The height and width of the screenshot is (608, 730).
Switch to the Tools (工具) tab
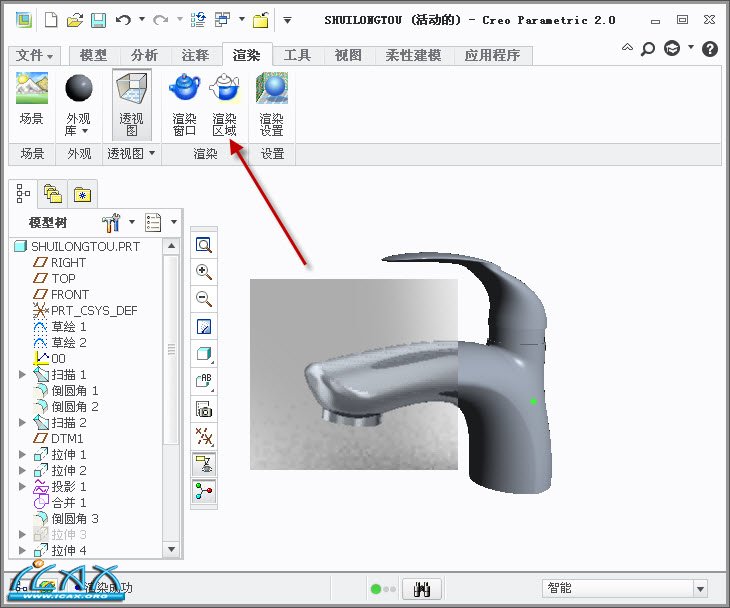(x=298, y=55)
